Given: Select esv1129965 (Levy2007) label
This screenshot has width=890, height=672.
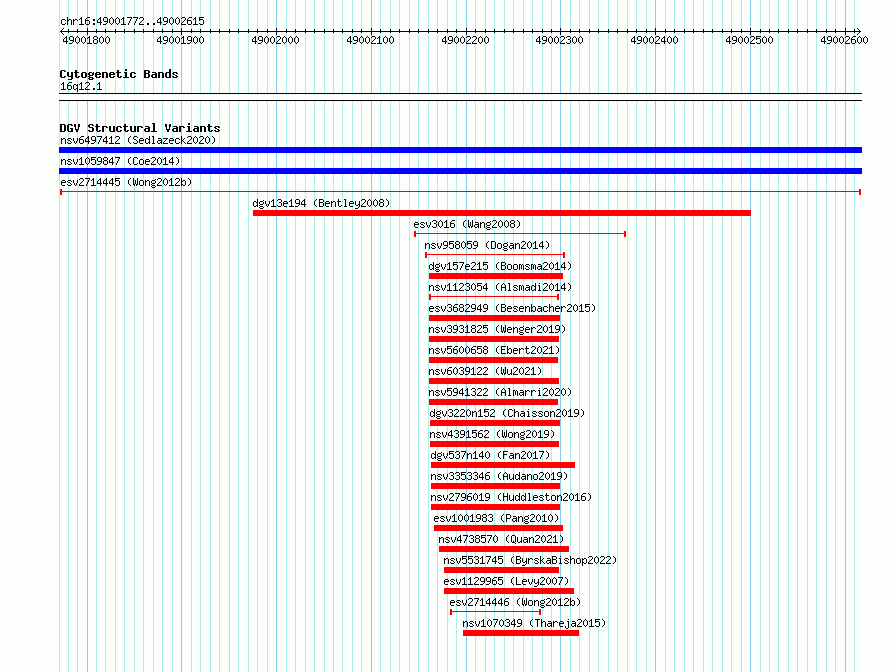Looking at the screenshot, I should 506,581.
